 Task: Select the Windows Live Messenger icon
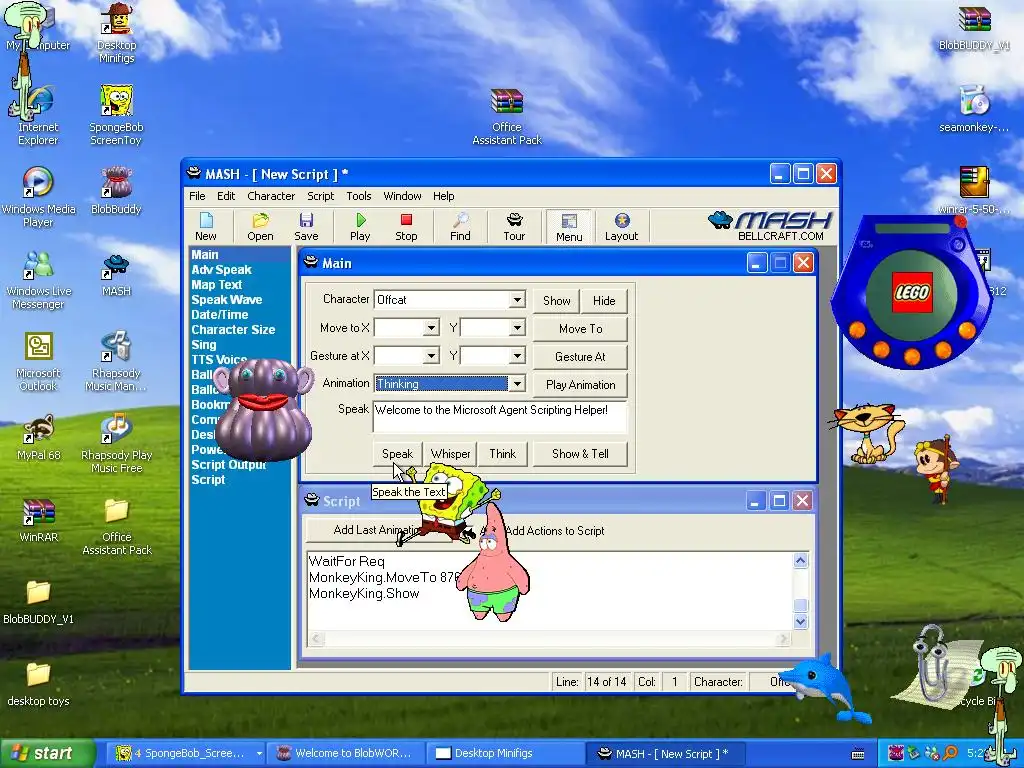pos(38,280)
